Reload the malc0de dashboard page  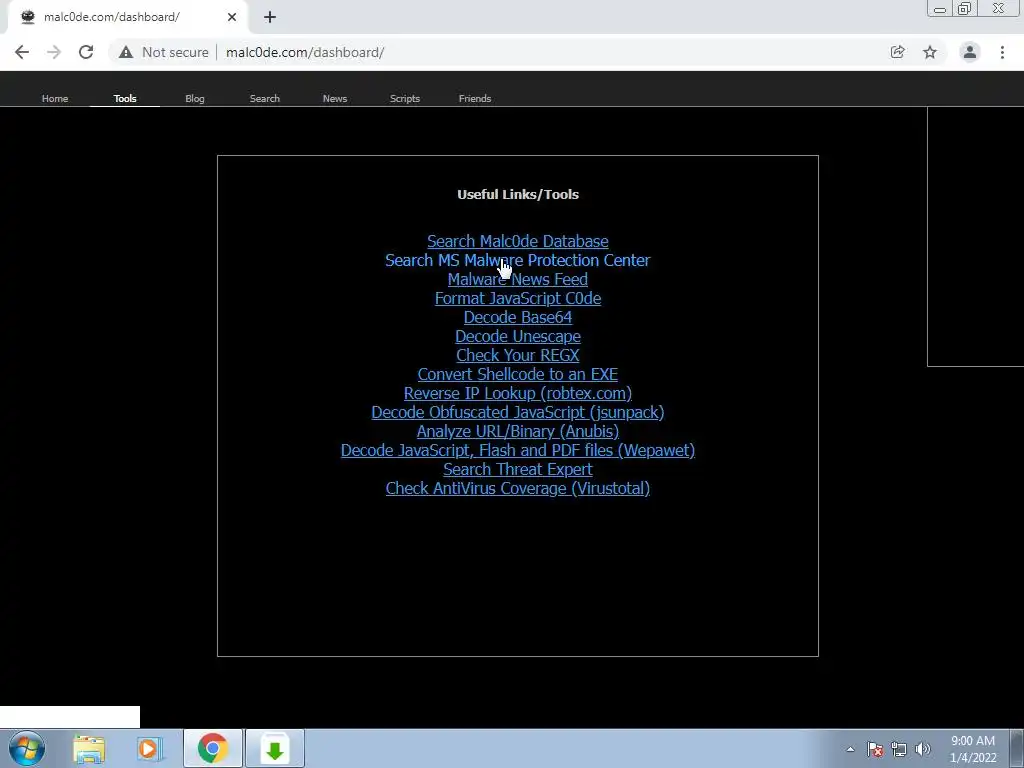pyautogui.click(x=86, y=52)
